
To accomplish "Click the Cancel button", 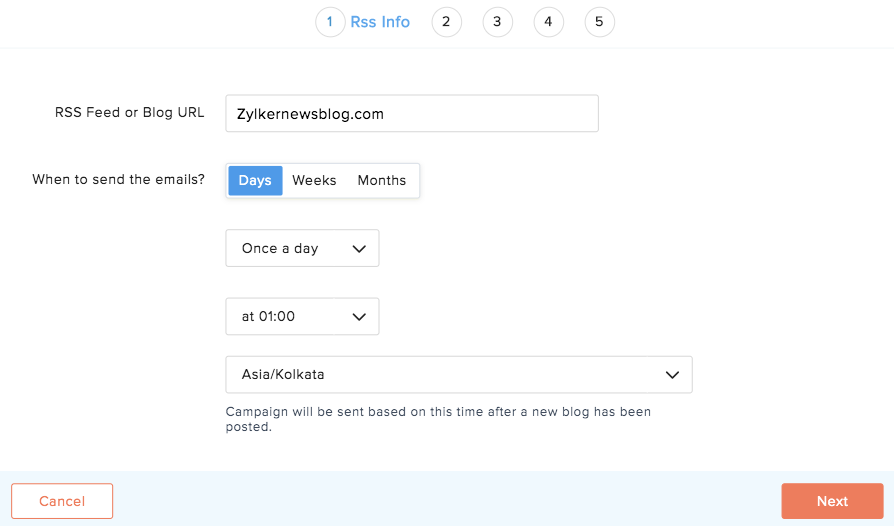I will tap(62, 501).
